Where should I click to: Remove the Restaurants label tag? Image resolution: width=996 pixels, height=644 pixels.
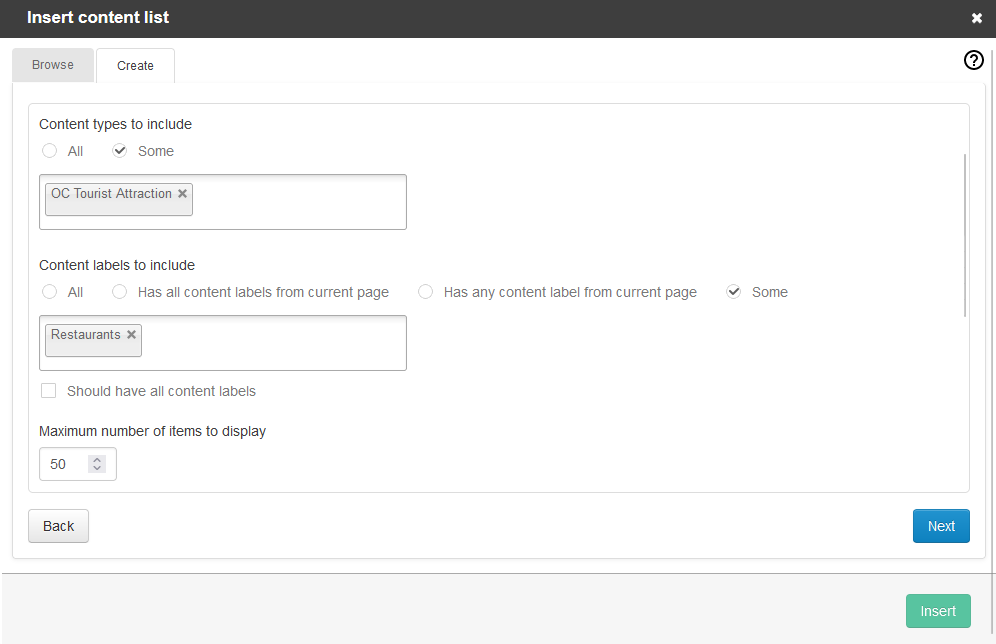131,335
